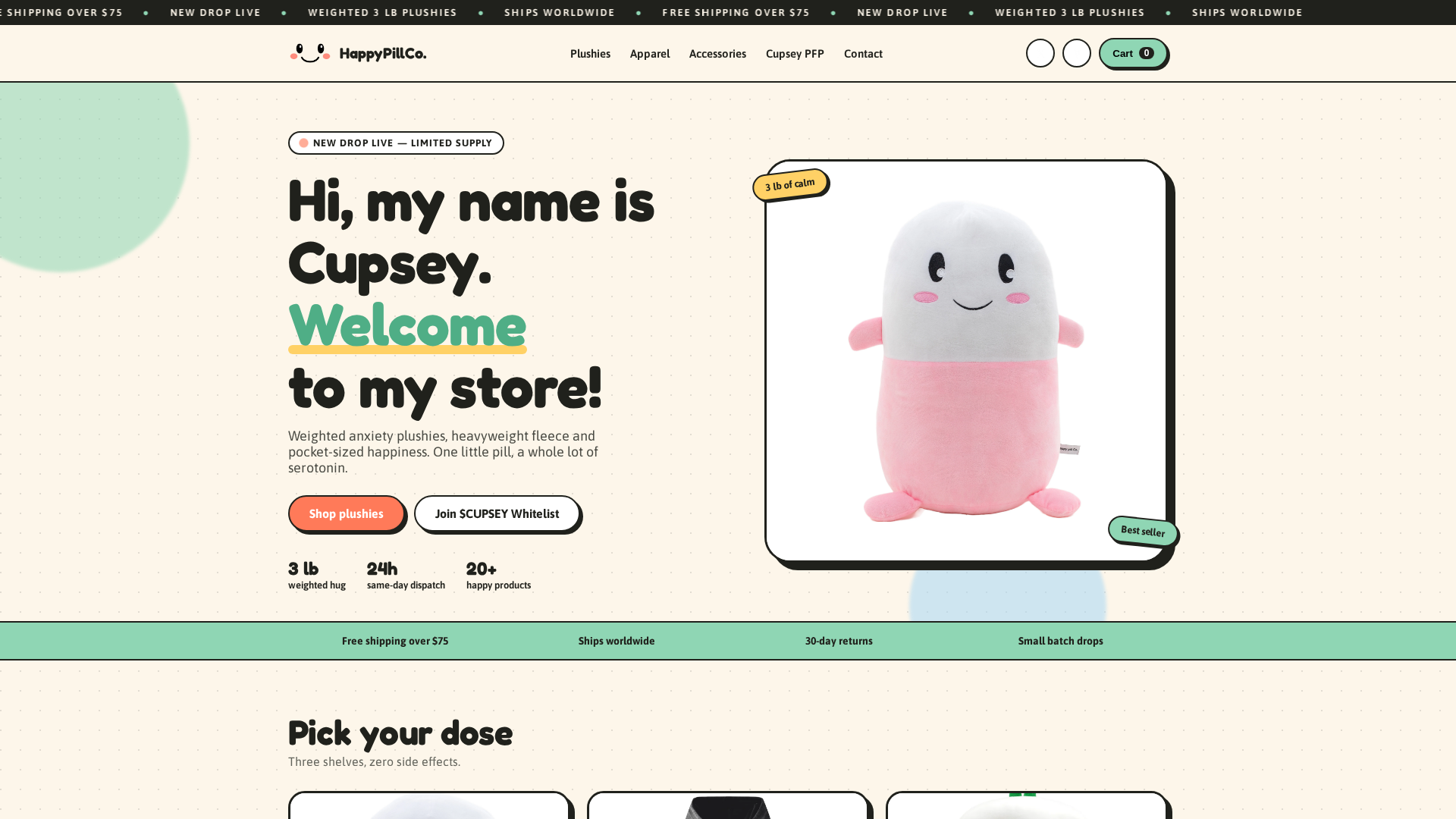This screenshot has width=1456, height=819.
Task: Click the 'Best seller' badge
Action: point(1143,531)
